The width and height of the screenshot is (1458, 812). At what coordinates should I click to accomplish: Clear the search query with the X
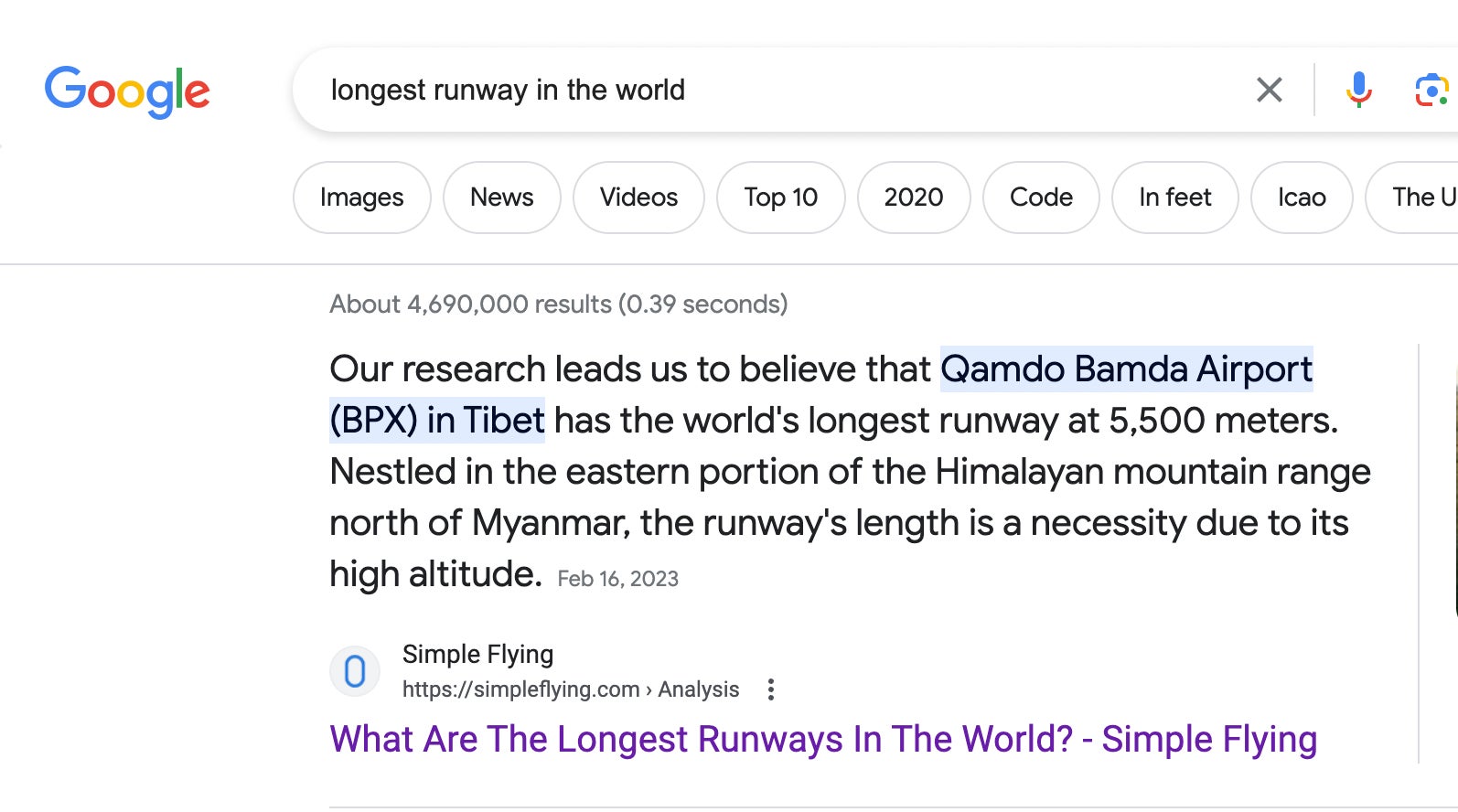coord(1269,90)
